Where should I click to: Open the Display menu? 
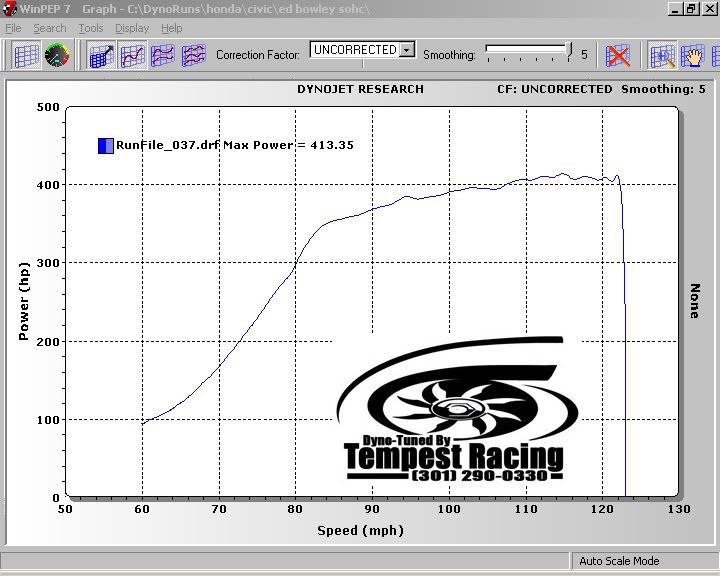[132, 28]
